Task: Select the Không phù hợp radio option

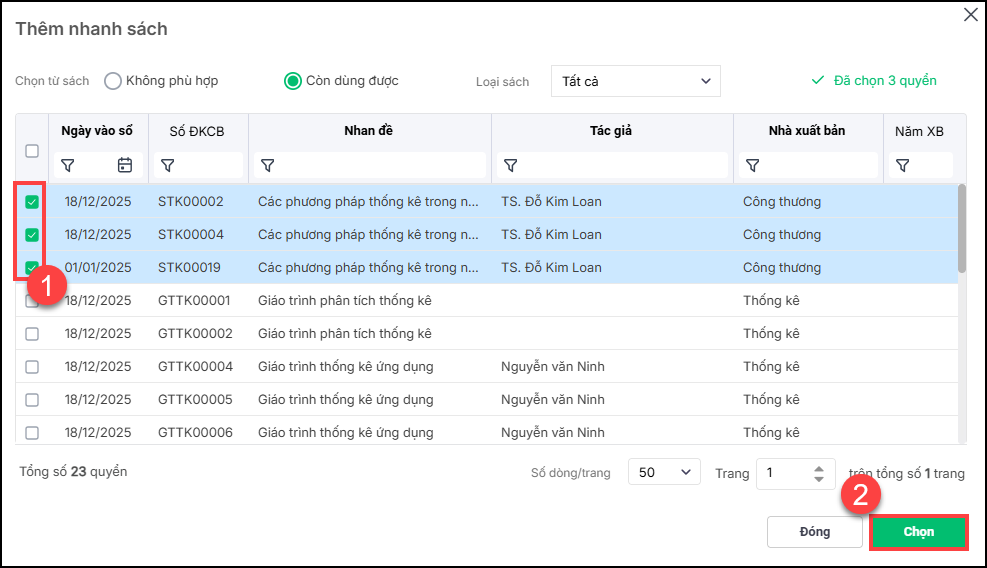Action: click(x=113, y=81)
